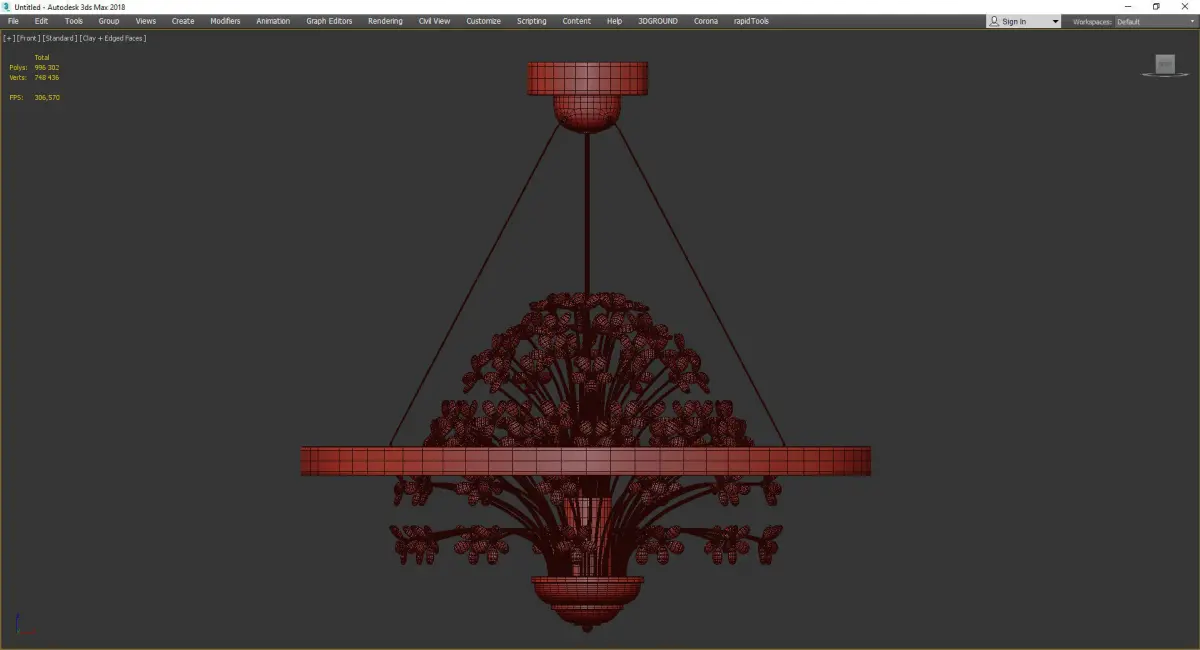Click the [+] viewport general label
This screenshot has height=650, width=1200.
(8, 38)
